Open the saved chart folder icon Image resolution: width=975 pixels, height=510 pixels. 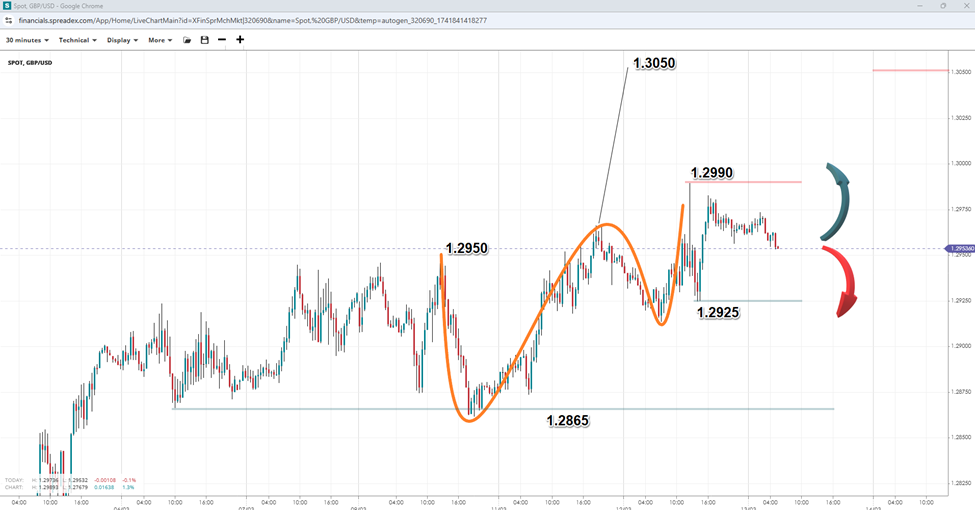(187, 40)
